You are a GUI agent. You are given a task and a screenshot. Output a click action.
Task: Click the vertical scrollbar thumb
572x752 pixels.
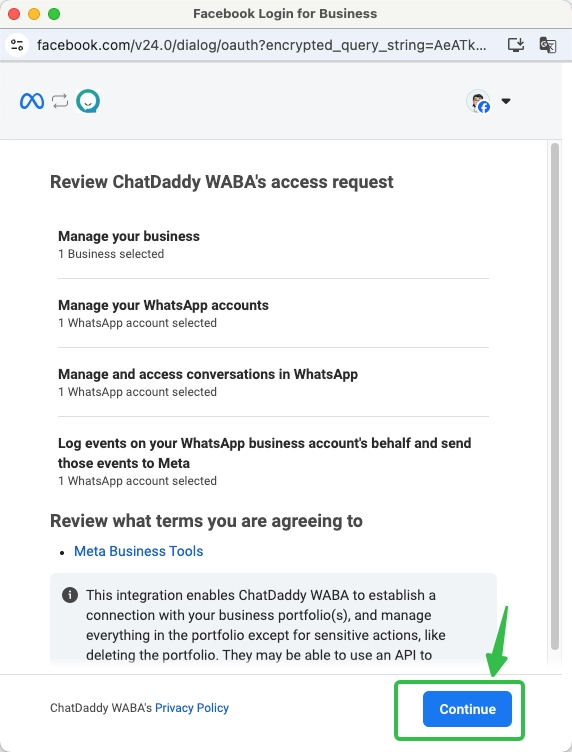point(555,396)
